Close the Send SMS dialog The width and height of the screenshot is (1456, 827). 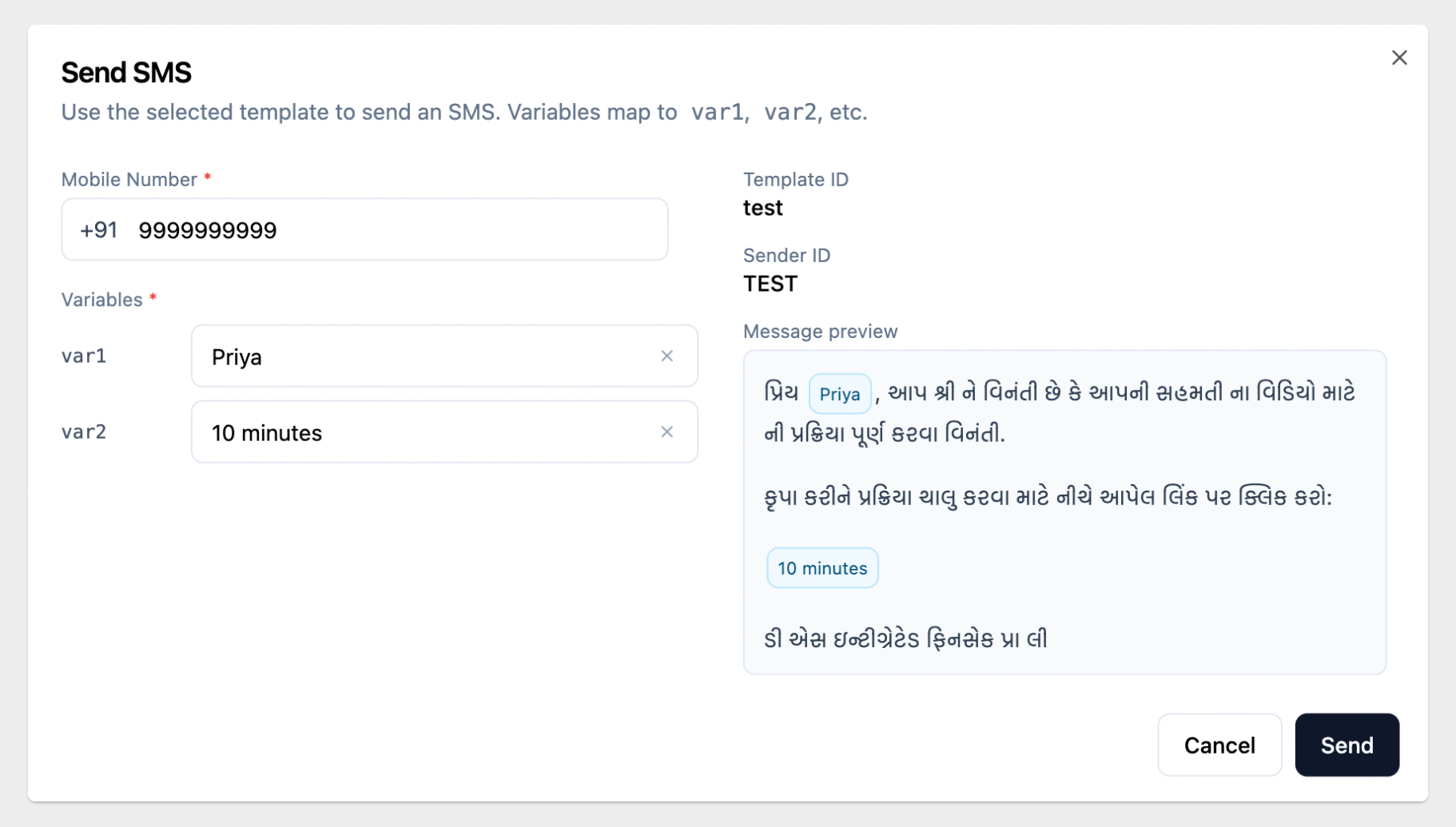click(x=1398, y=58)
